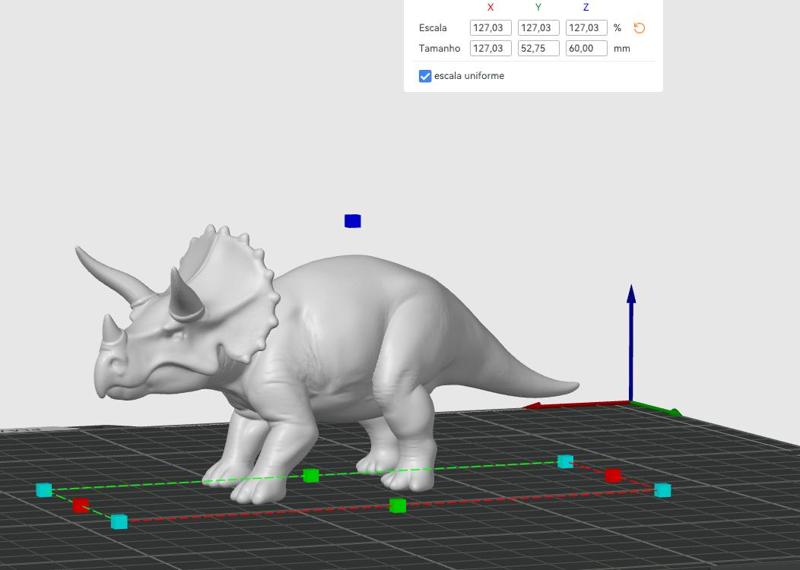The image size is (800, 570).
Task: Edit the Escala Z percentage field
Action: point(586,28)
